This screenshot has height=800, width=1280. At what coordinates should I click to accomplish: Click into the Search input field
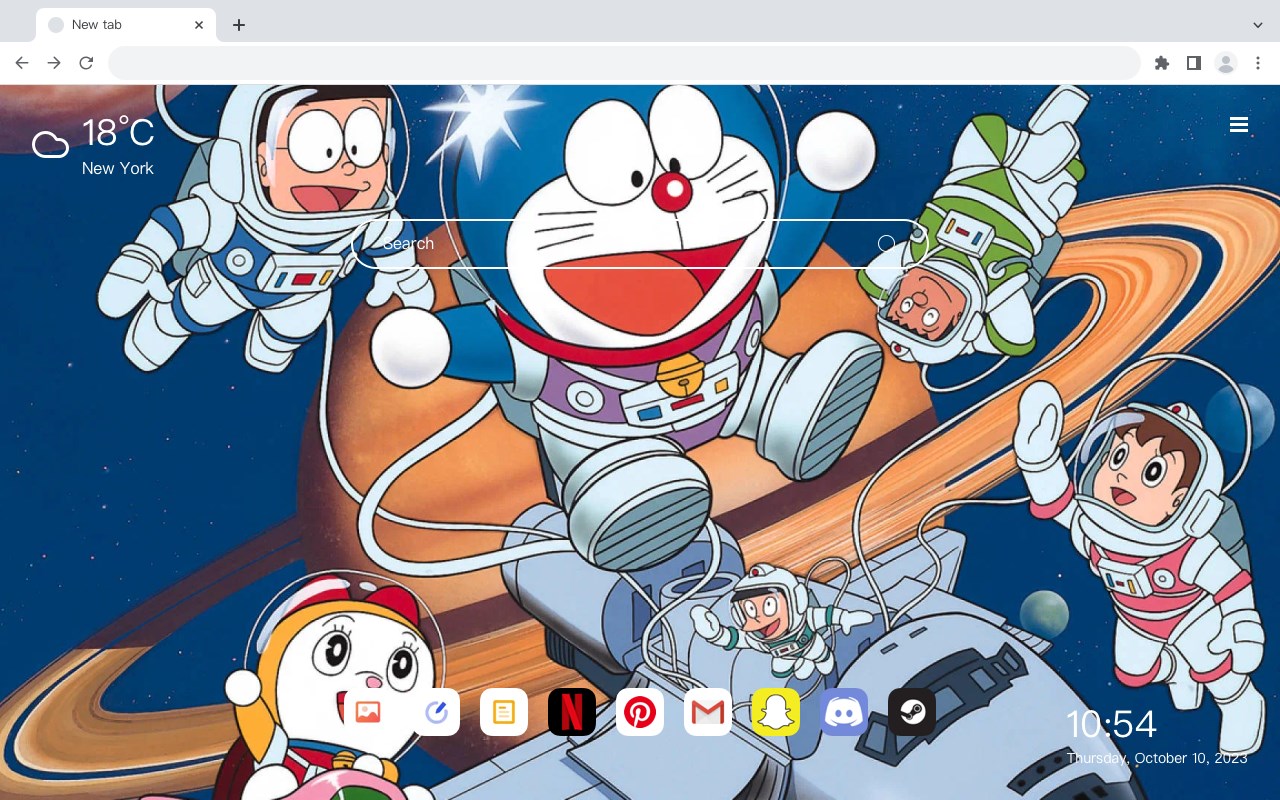(x=640, y=244)
